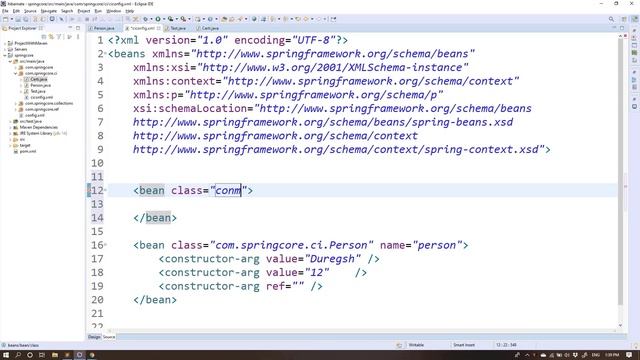The width and height of the screenshot is (640, 360).
Task: Click the editor's vertical scrollbar
Action: tap(621, 171)
